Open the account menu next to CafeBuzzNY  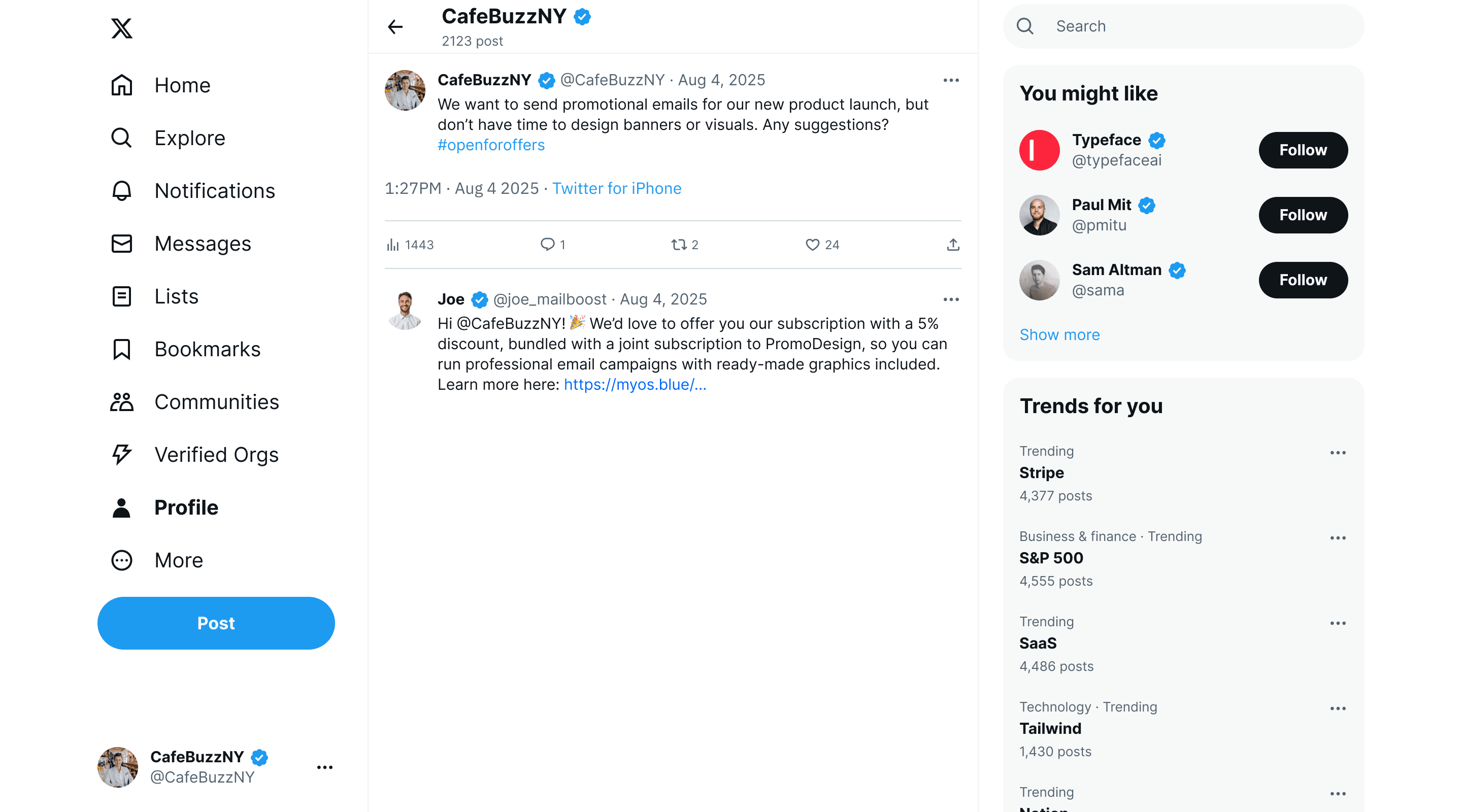pos(325,767)
